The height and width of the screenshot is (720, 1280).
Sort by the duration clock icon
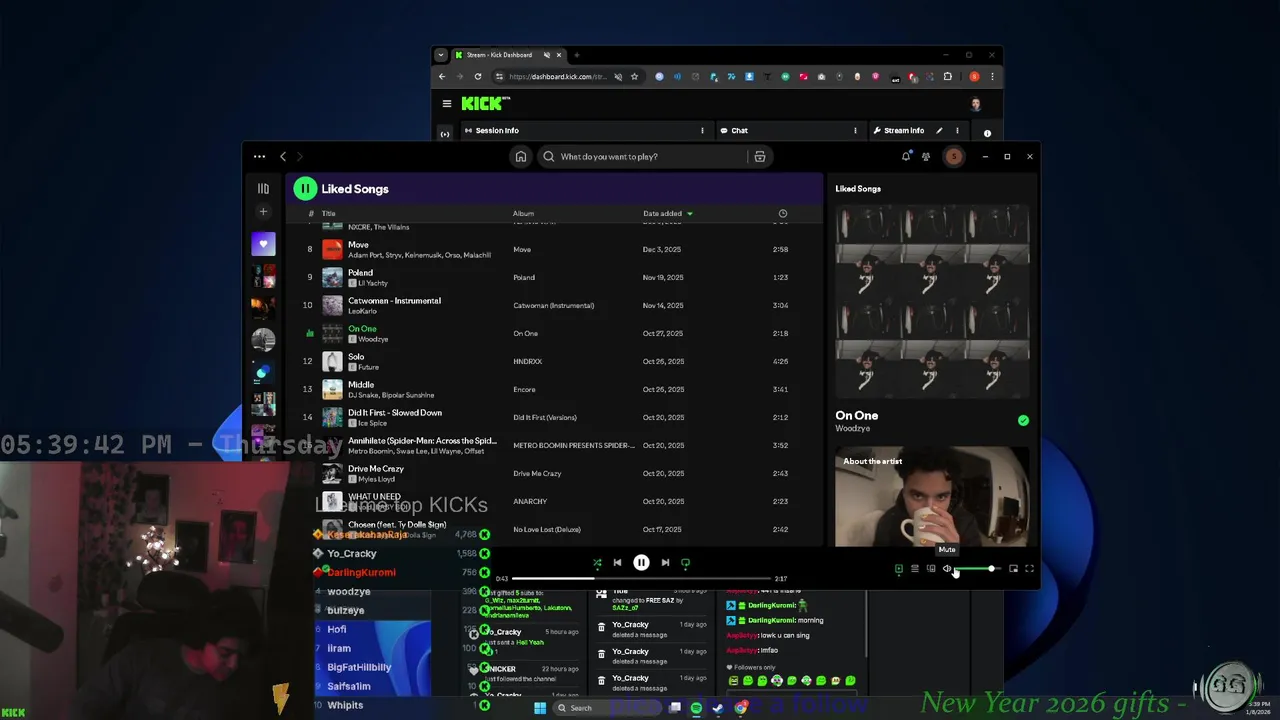click(783, 213)
